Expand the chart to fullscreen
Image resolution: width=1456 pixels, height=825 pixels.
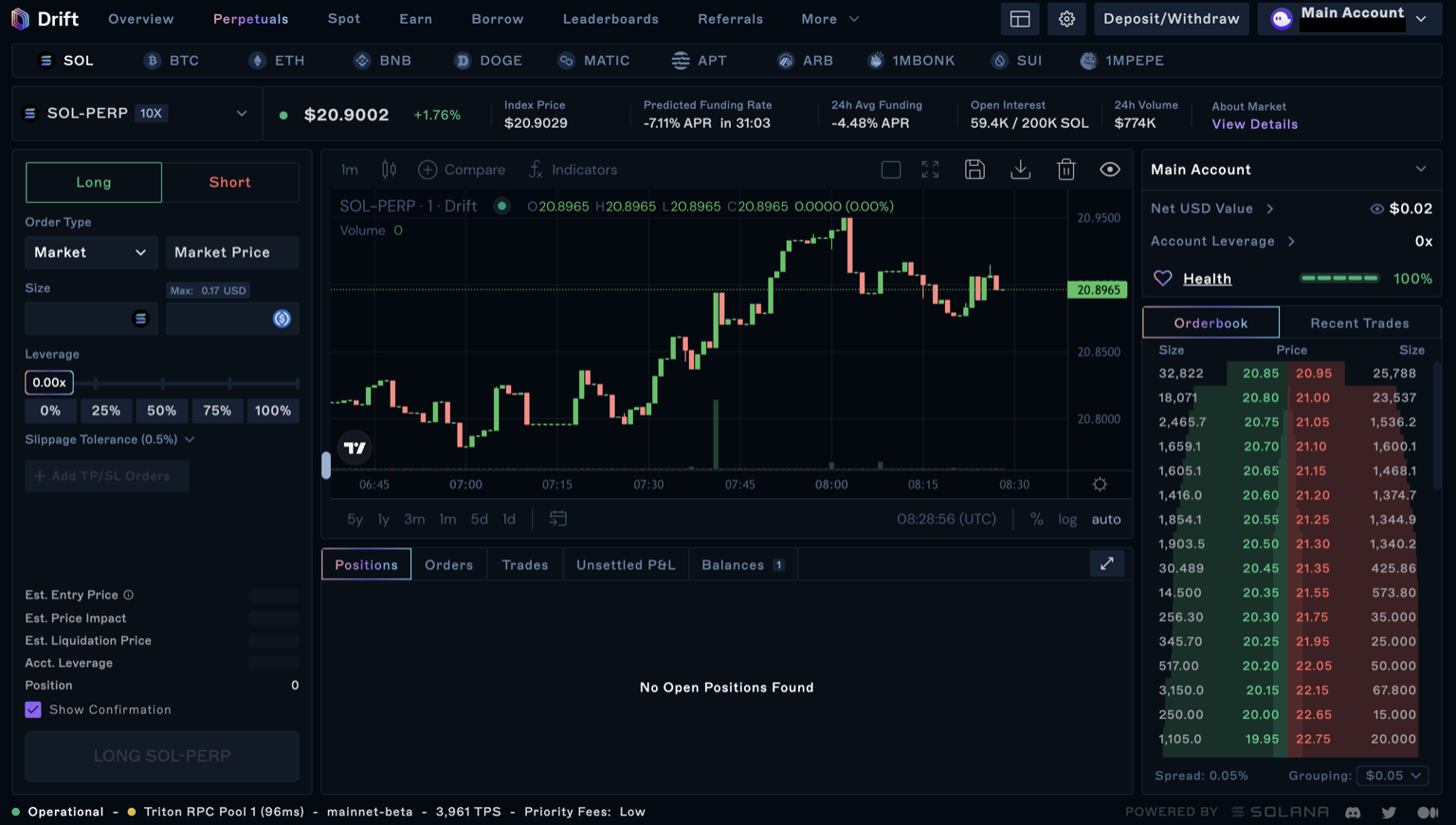929,169
